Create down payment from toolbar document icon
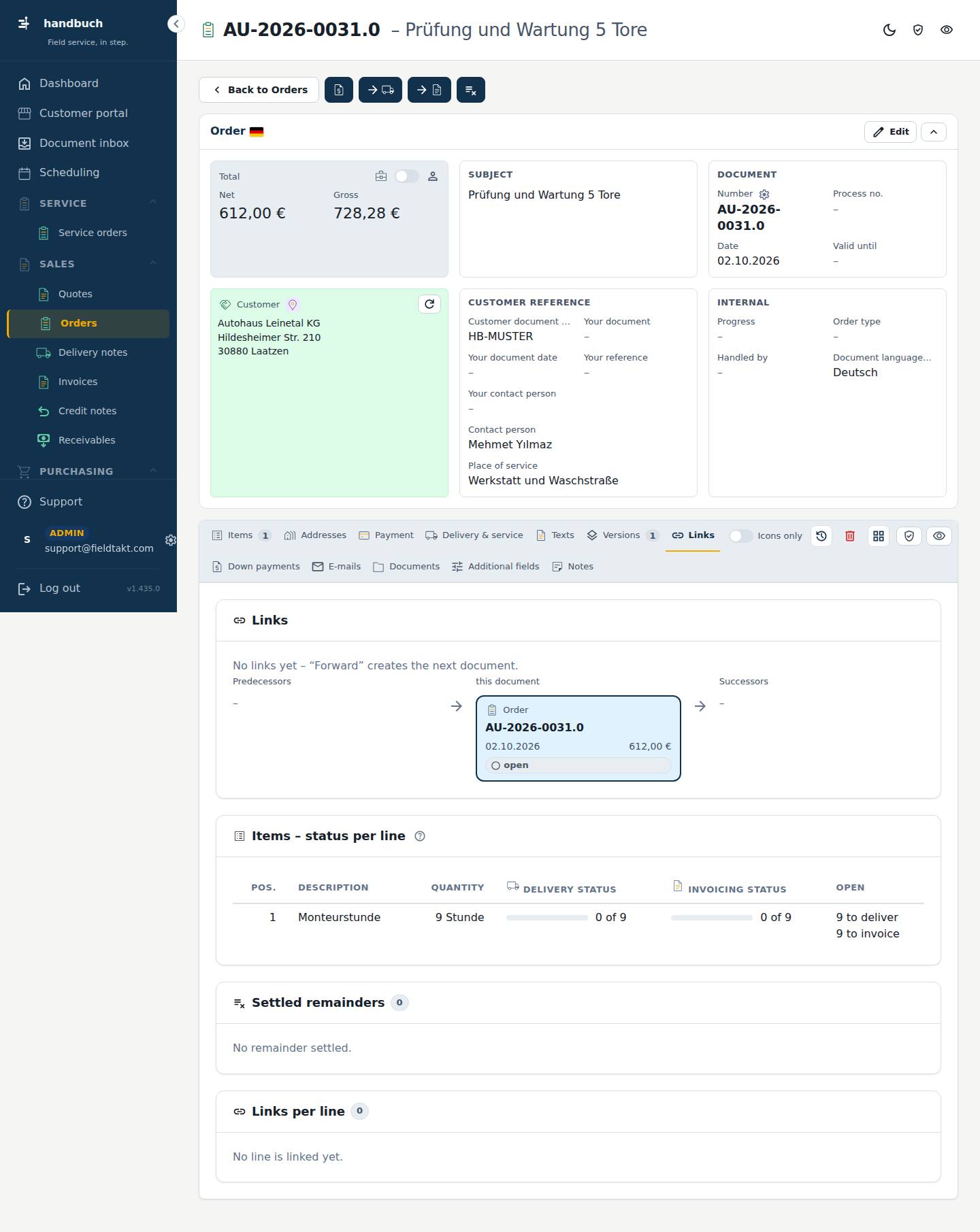 tap(339, 90)
